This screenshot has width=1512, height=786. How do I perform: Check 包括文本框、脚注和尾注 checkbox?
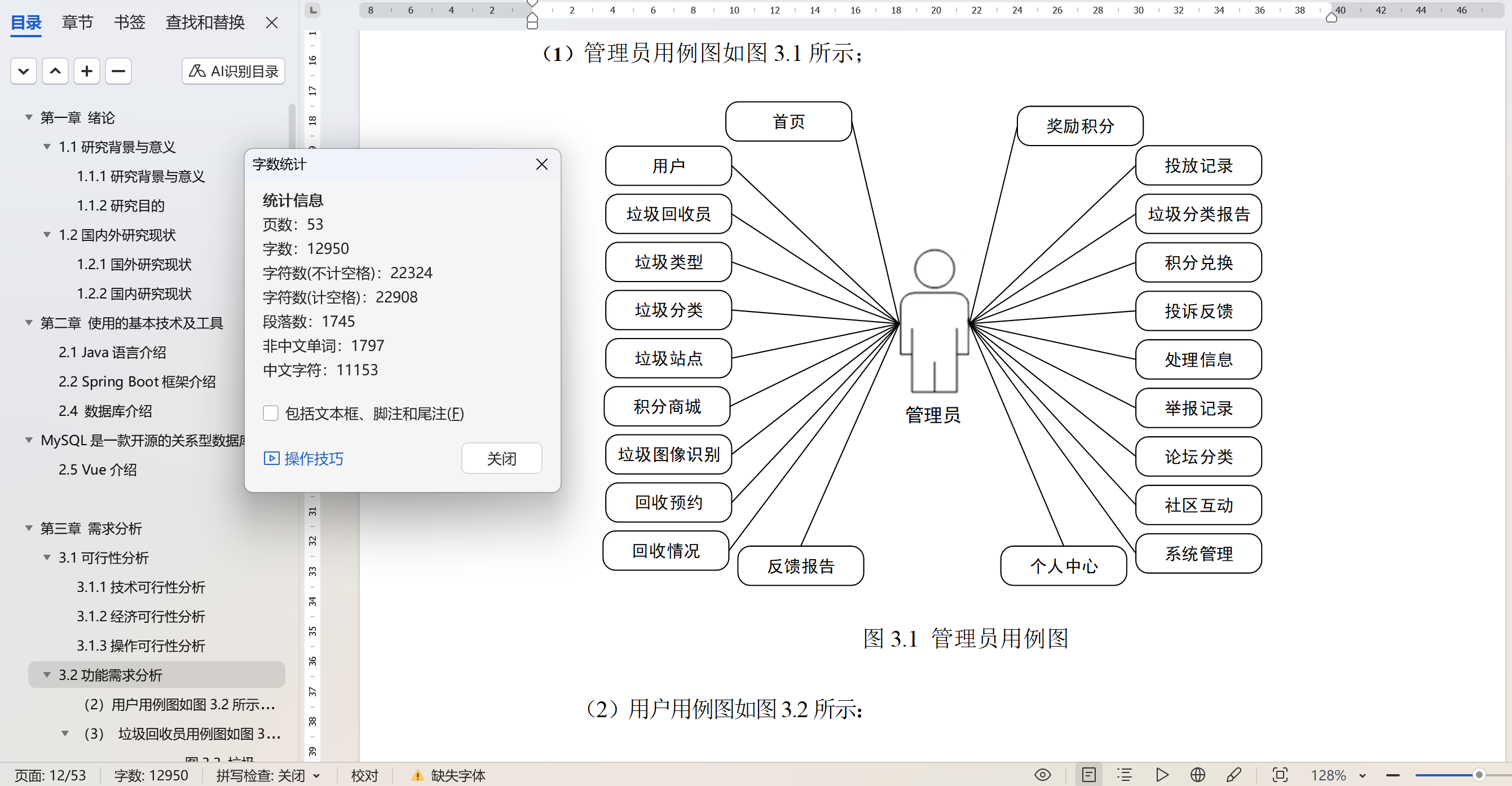coord(271,414)
